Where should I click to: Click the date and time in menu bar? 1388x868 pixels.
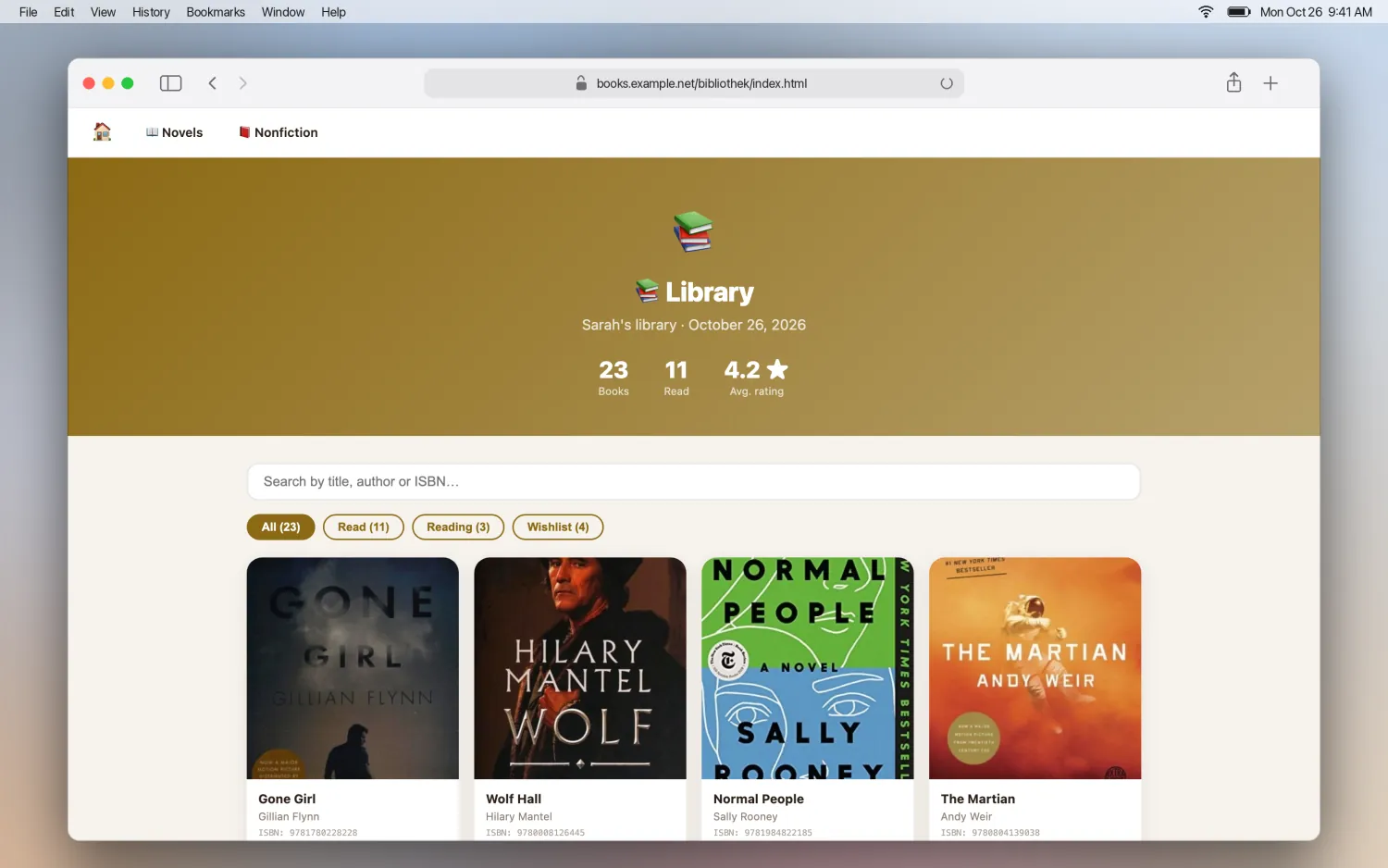(1316, 12)
